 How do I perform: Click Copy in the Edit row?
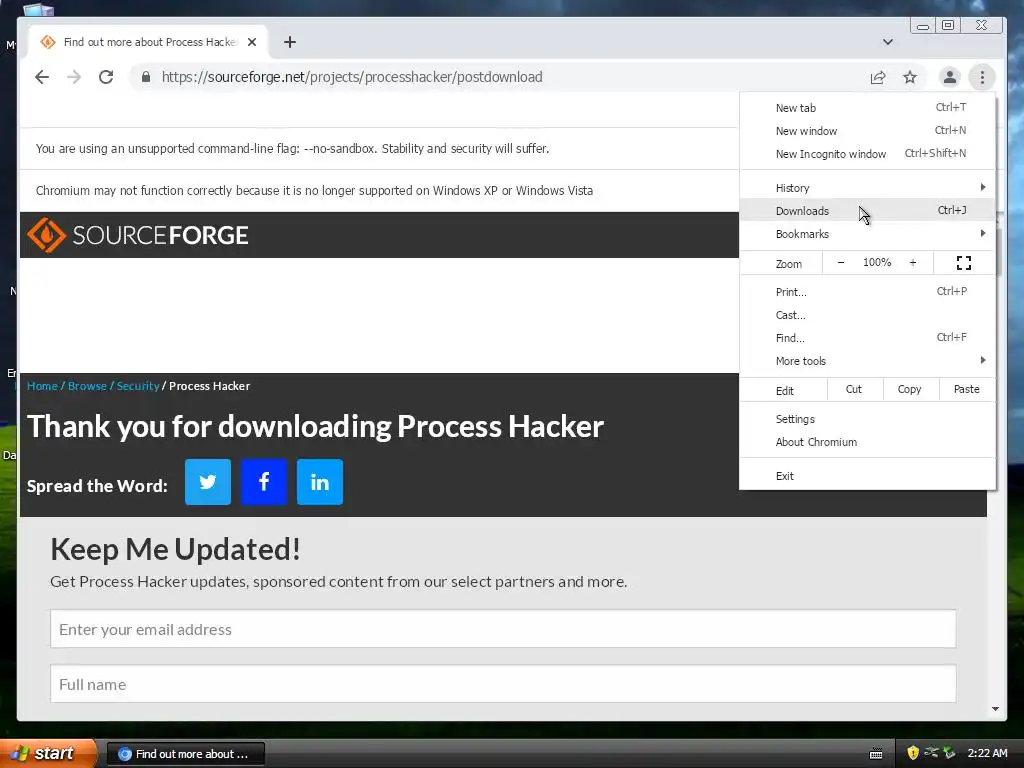pos(910,389)
